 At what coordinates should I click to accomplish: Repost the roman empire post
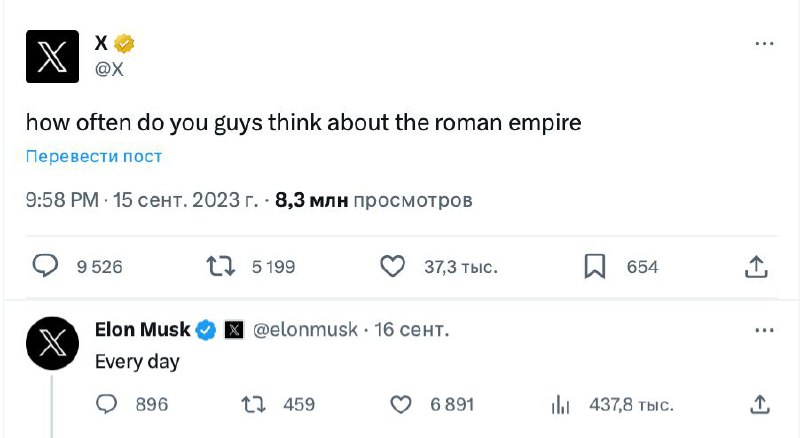220,266
